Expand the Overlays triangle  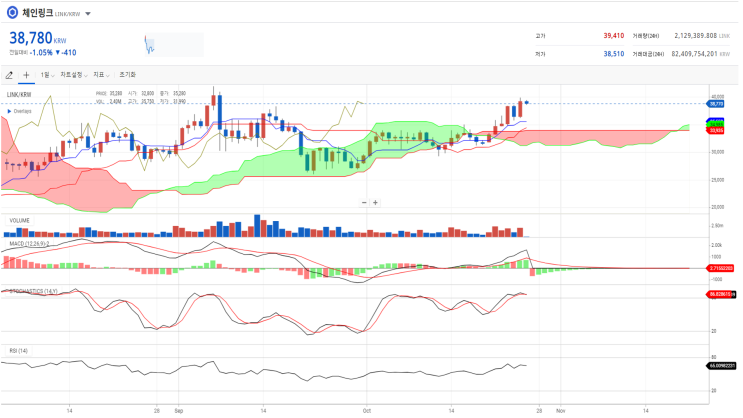(x=9, y=111)
